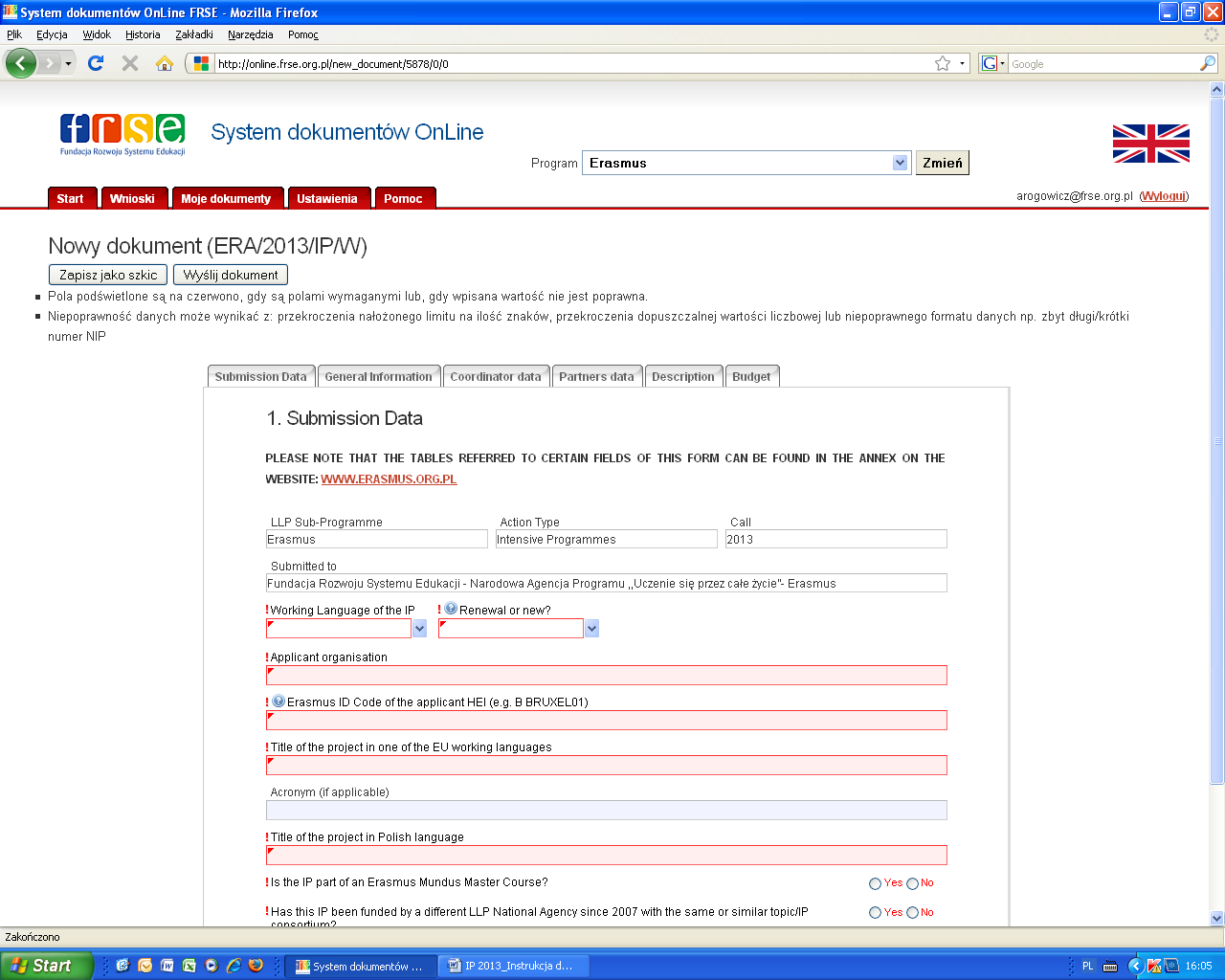Select Yes for Erasmus Mundus Master Course

pos(875,883)
